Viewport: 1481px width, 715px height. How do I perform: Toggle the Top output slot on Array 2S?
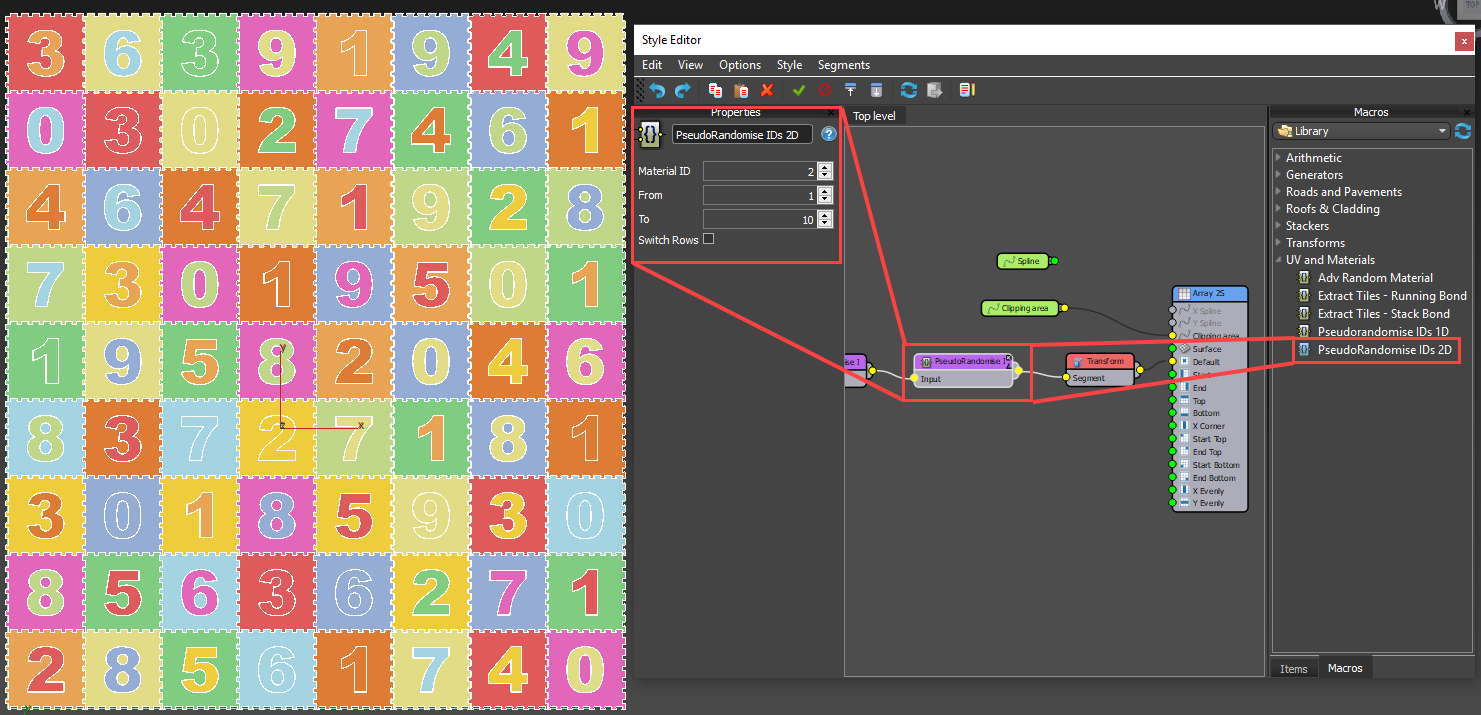[1173, 399]
